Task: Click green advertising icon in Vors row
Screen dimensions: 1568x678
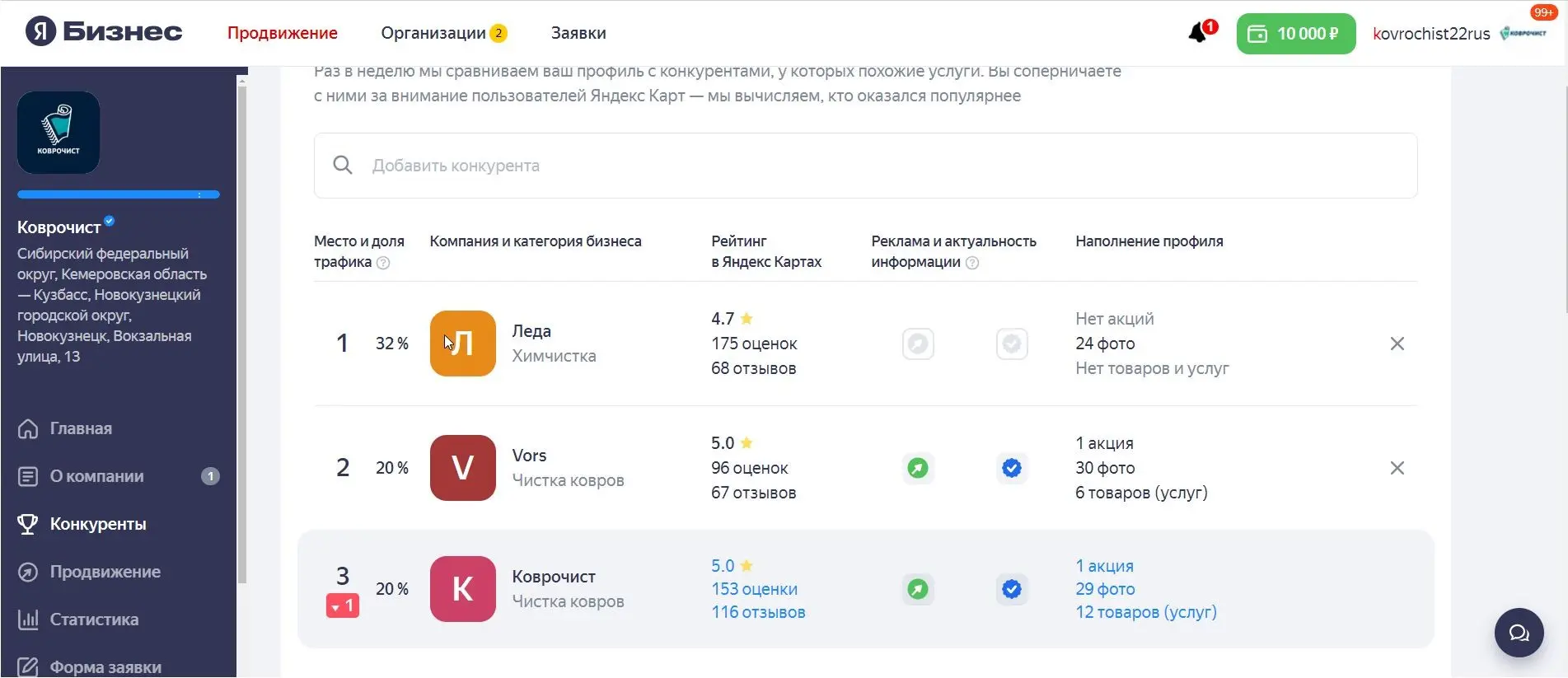Action: click(918, 468)
